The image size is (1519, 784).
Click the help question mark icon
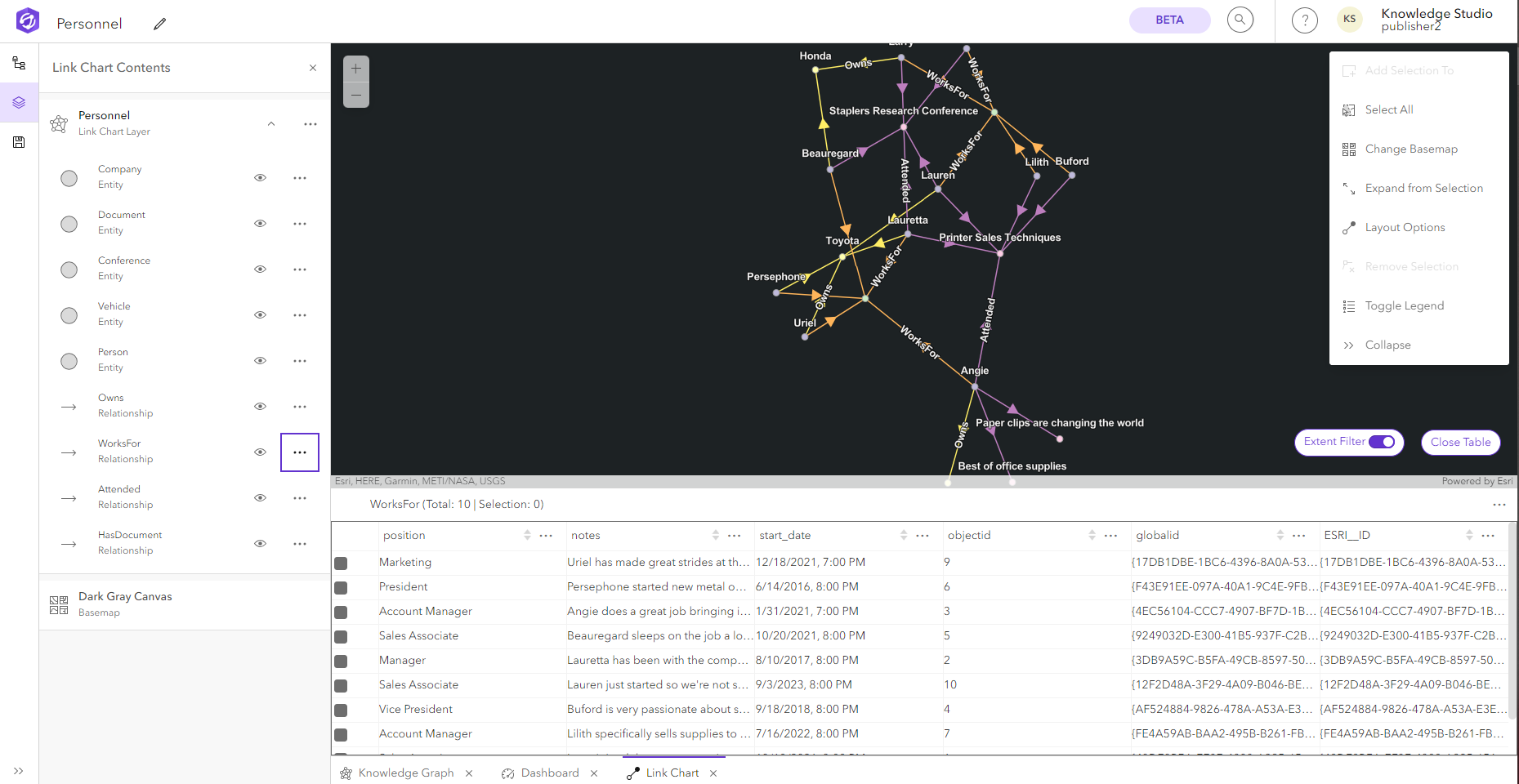1304,20
